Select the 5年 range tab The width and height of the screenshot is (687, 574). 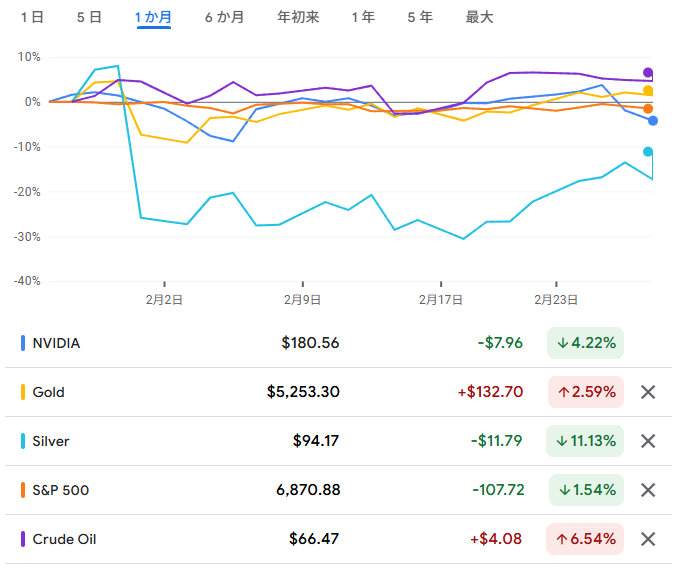(420, 17)
